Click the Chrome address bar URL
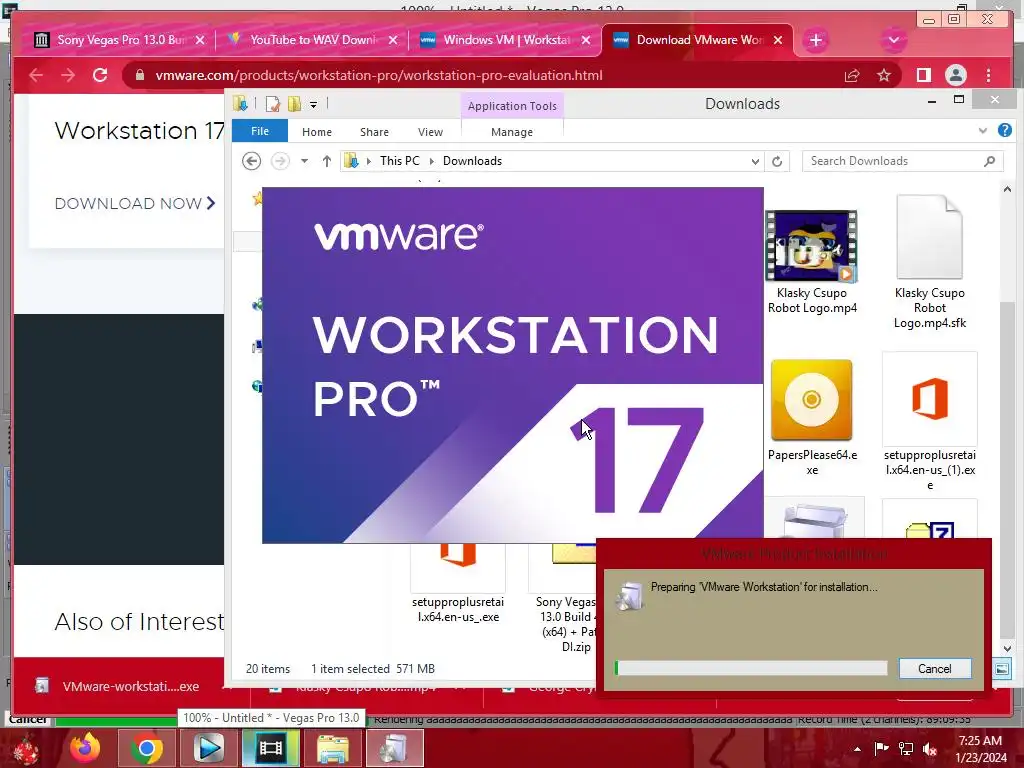This screenshot has height=768, width=1024. pyautogui.click(x=379, y=76)
